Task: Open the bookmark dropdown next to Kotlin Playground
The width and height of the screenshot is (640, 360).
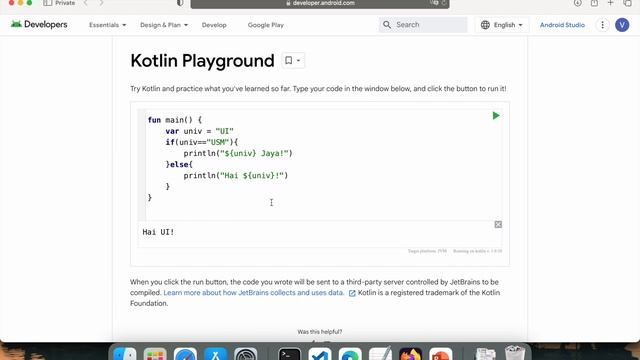Action: pos(293,60)
